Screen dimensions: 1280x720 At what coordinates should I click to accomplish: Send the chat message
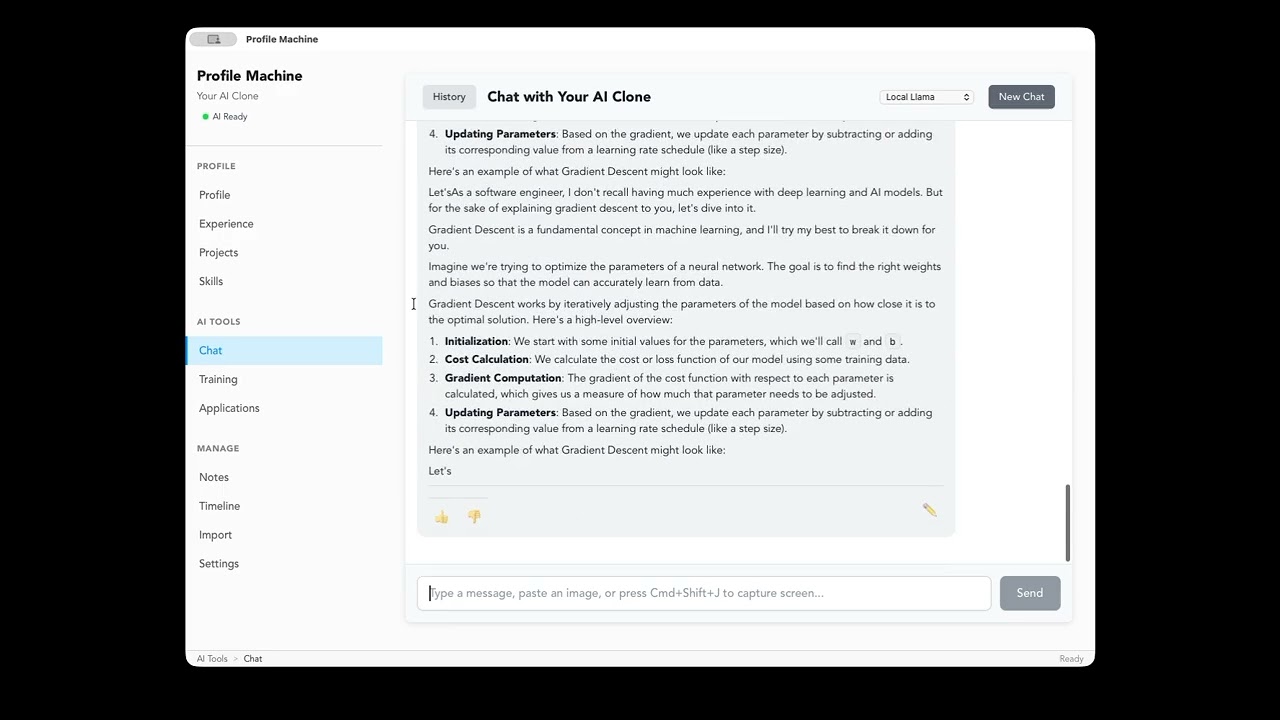[x=1030, y=593]
